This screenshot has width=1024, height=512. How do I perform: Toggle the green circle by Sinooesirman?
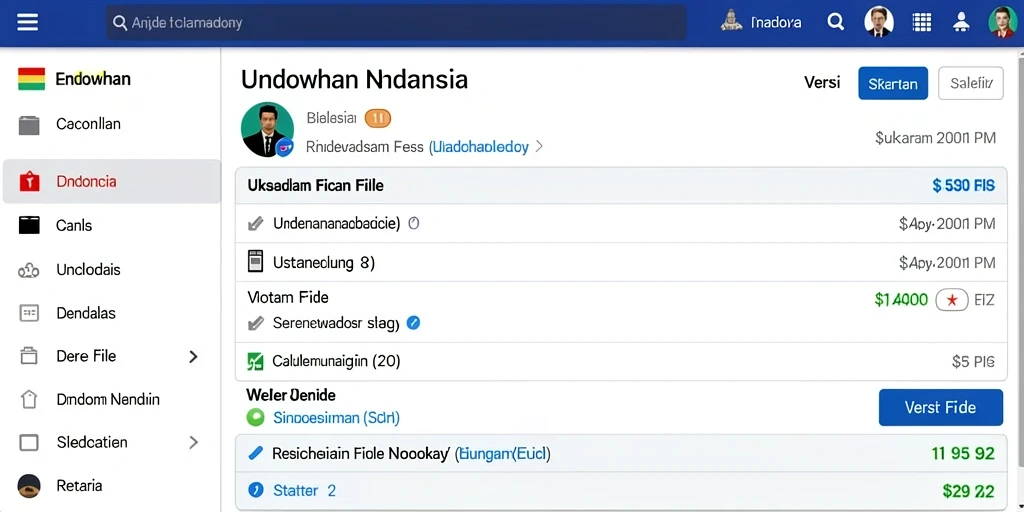(x=255, y=416)
